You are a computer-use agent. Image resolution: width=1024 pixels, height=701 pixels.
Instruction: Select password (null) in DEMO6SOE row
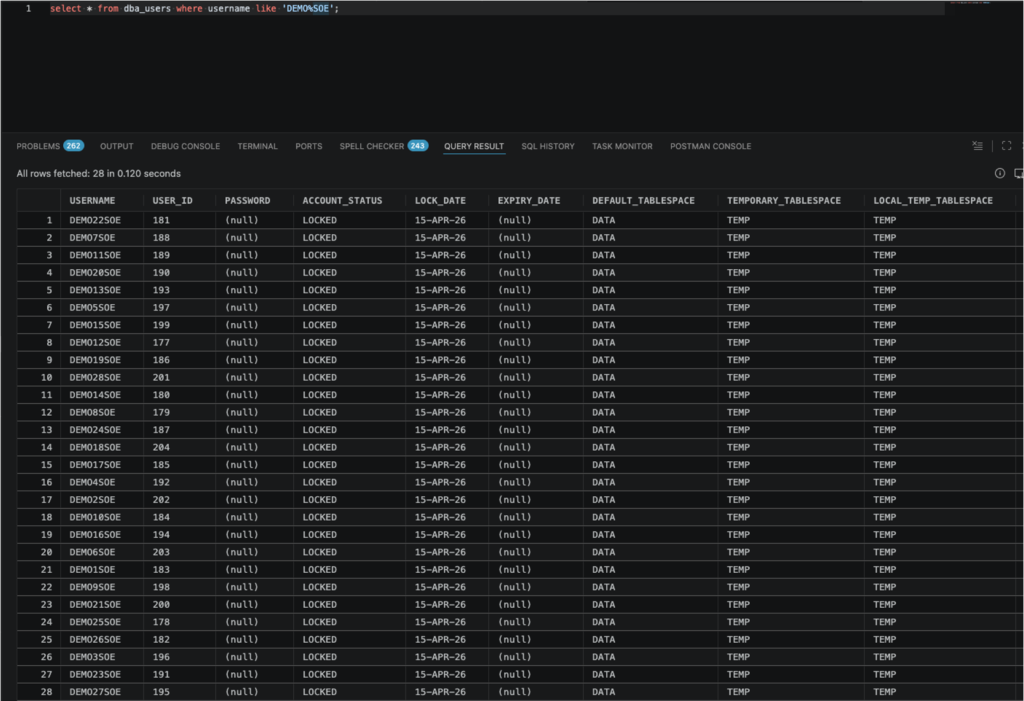tap(255, 552)
